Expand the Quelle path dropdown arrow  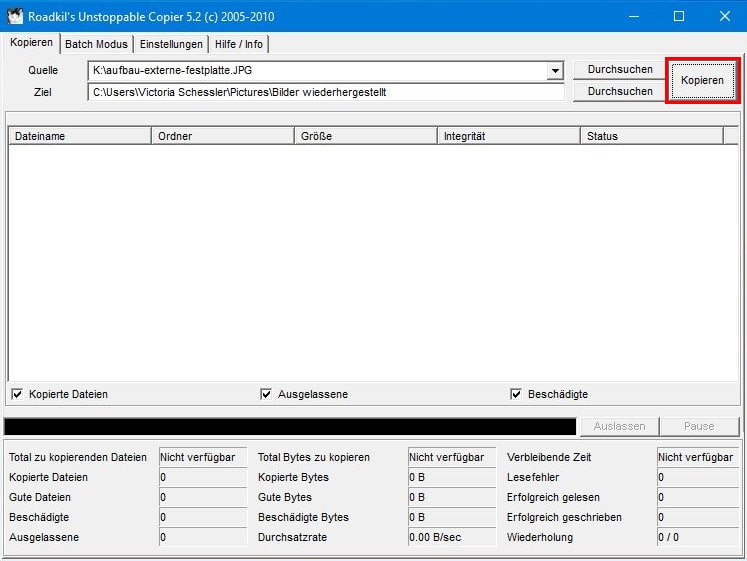click(555, 70)
